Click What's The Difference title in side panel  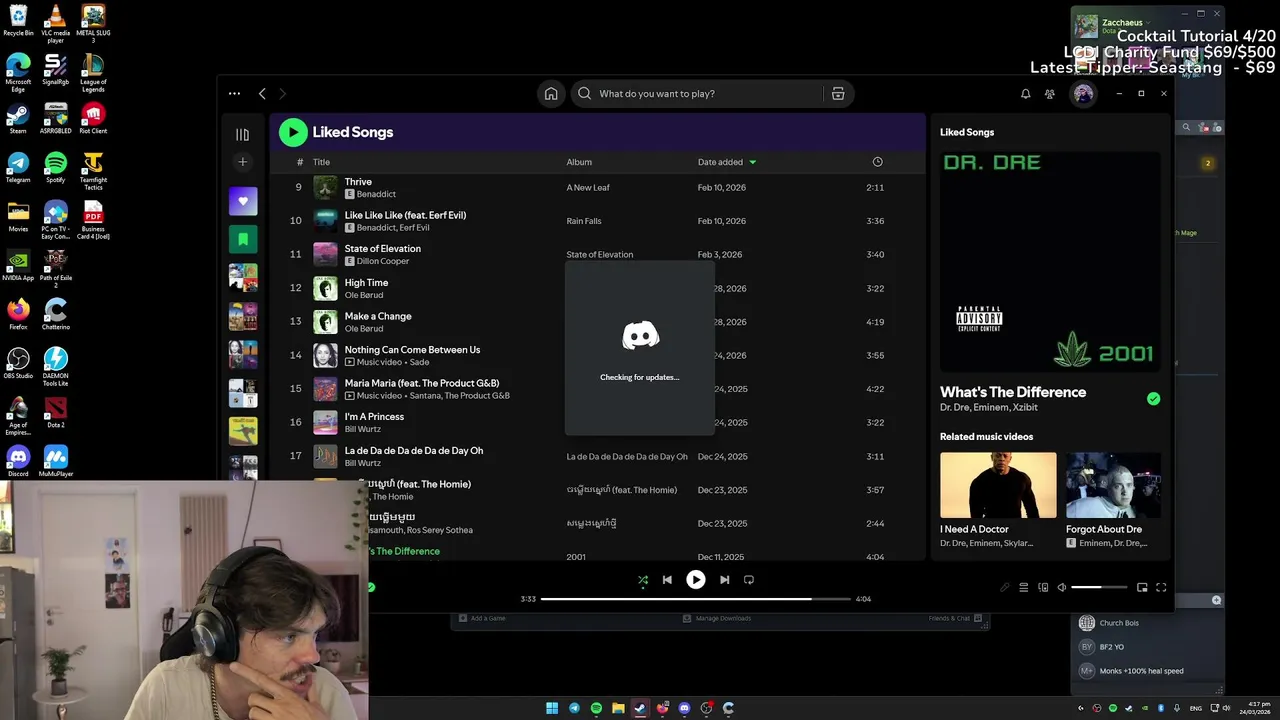tap(1013, 392)
